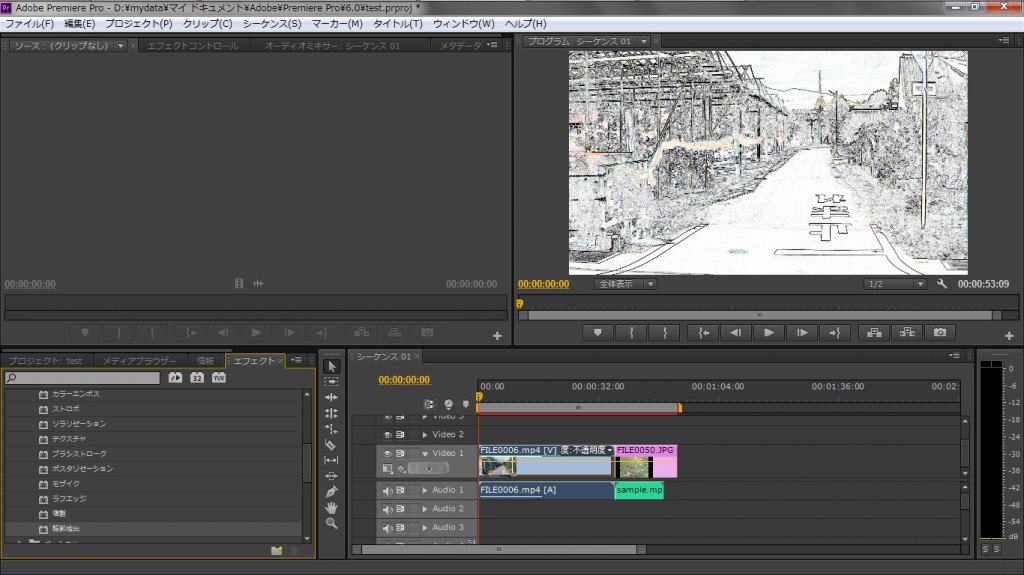This screenshot has width=1024, height=575.
Task: Select the Slip tool
Action: click(x=331, y=461)
